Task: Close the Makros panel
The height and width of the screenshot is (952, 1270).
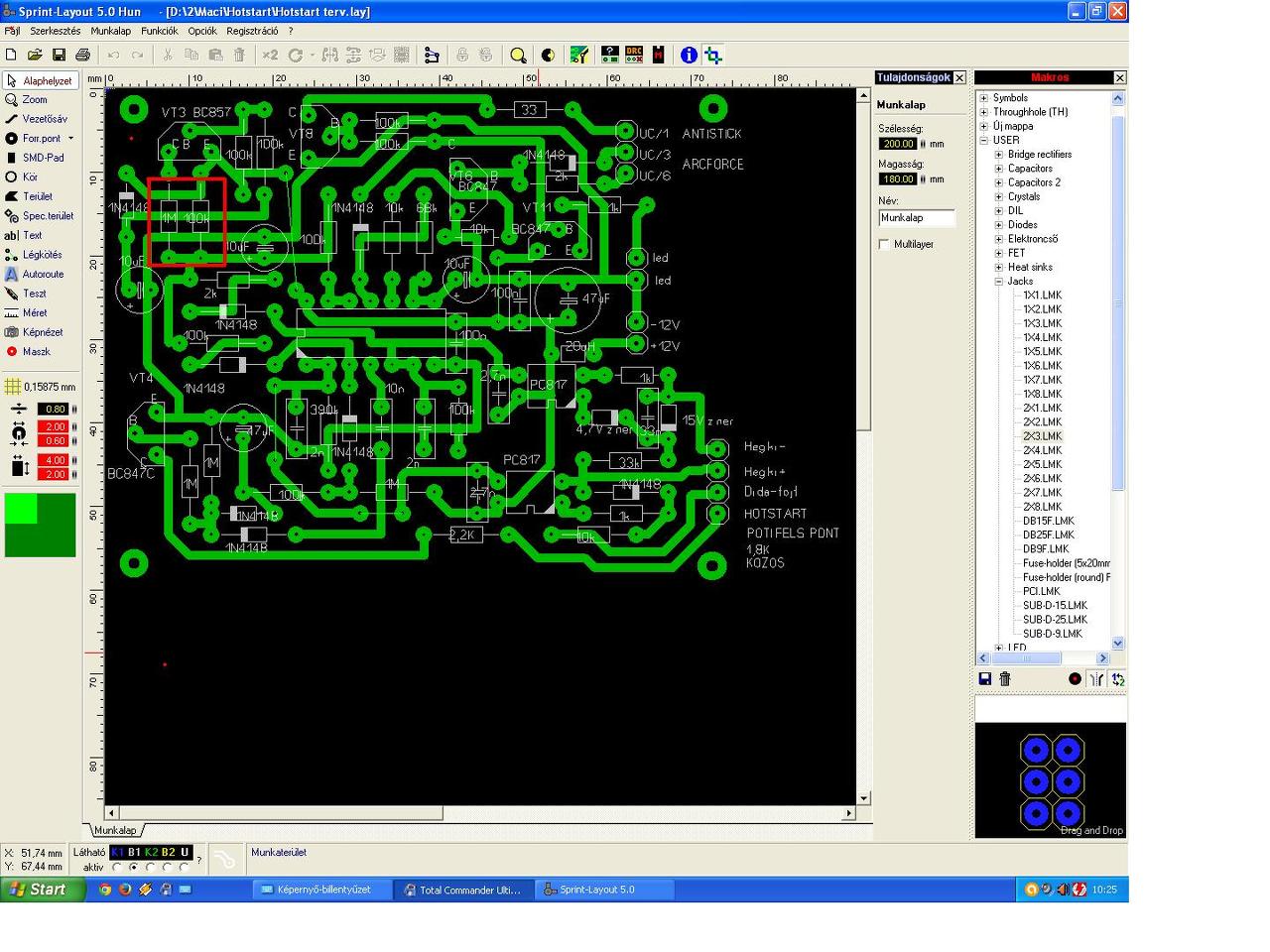Action: (x=1120, y=77)
